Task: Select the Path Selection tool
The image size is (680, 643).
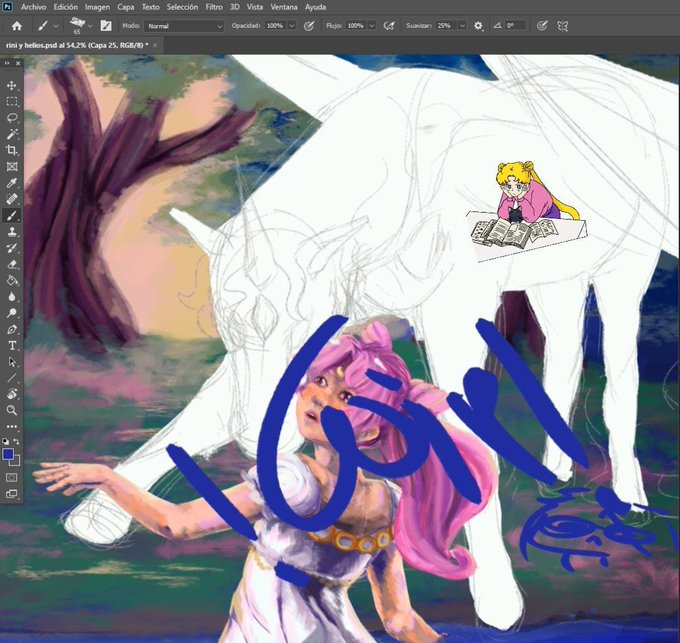Action: pos(12,362)
